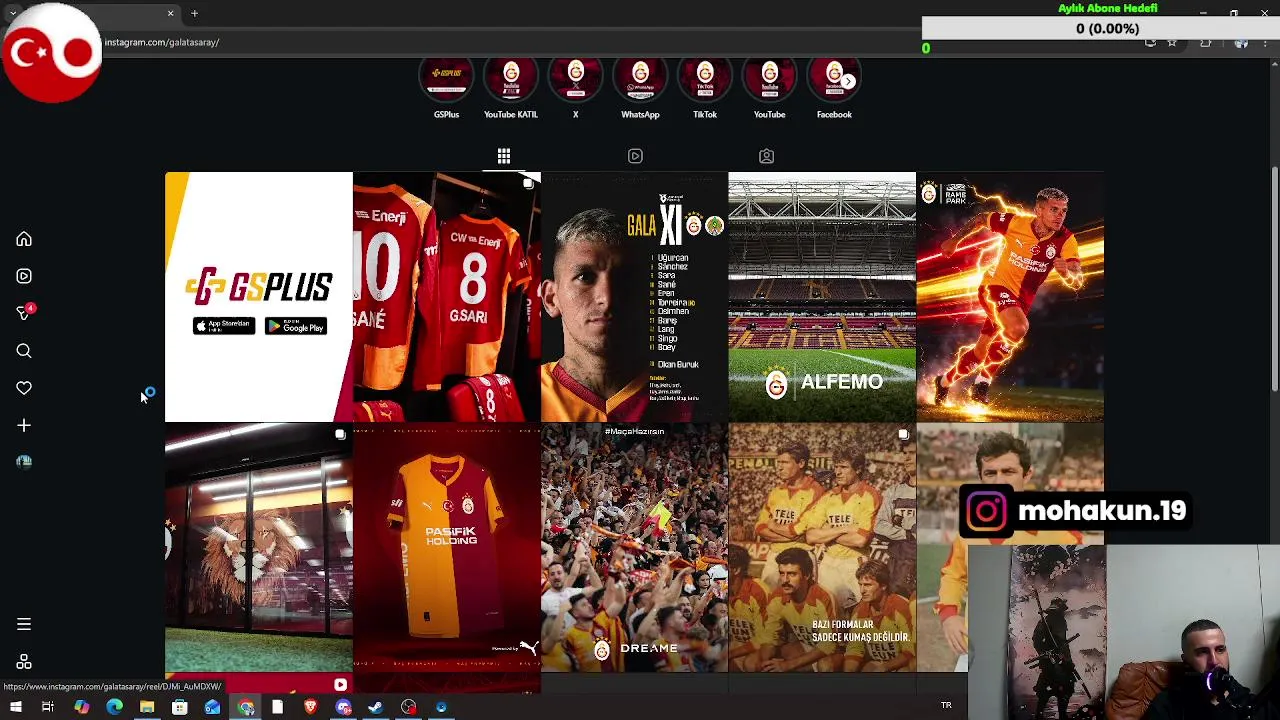The height and width of the screenshot is (720, 1280).
Task: Create a new post with plus icon
Action: pos(24,425)
